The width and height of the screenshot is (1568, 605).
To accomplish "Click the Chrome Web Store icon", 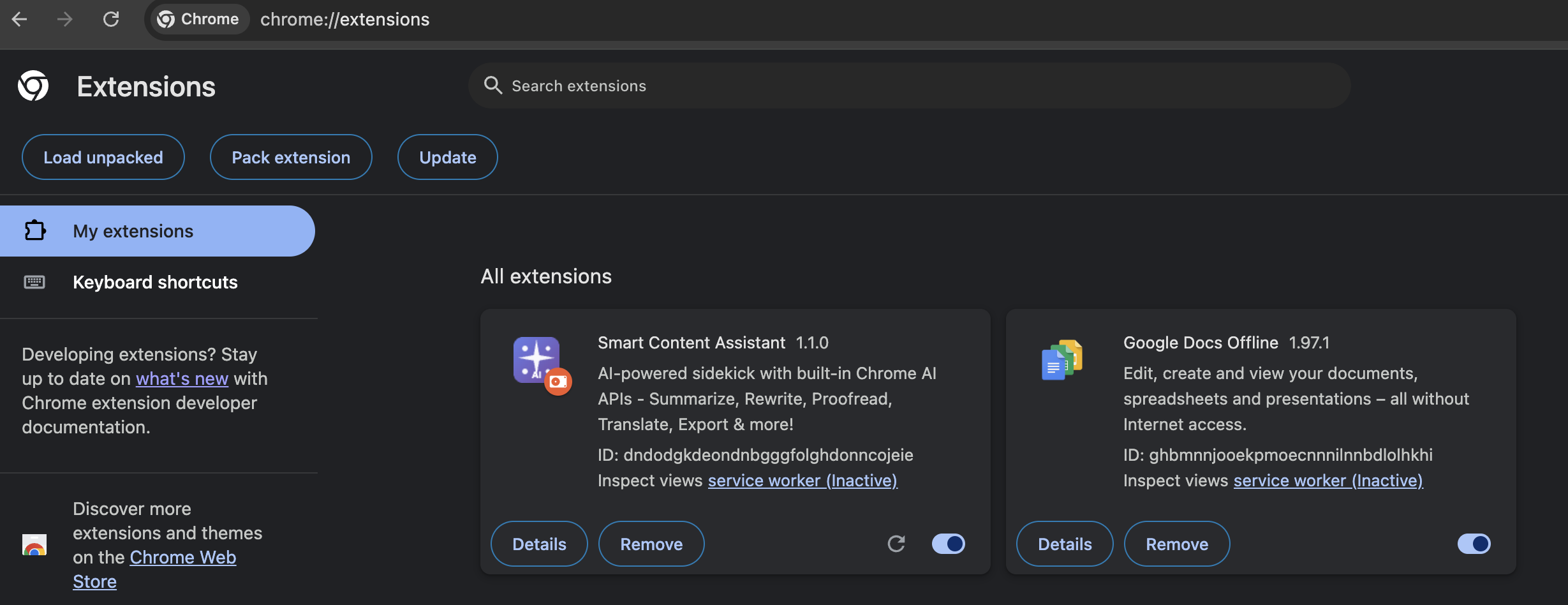I will 34,545.
